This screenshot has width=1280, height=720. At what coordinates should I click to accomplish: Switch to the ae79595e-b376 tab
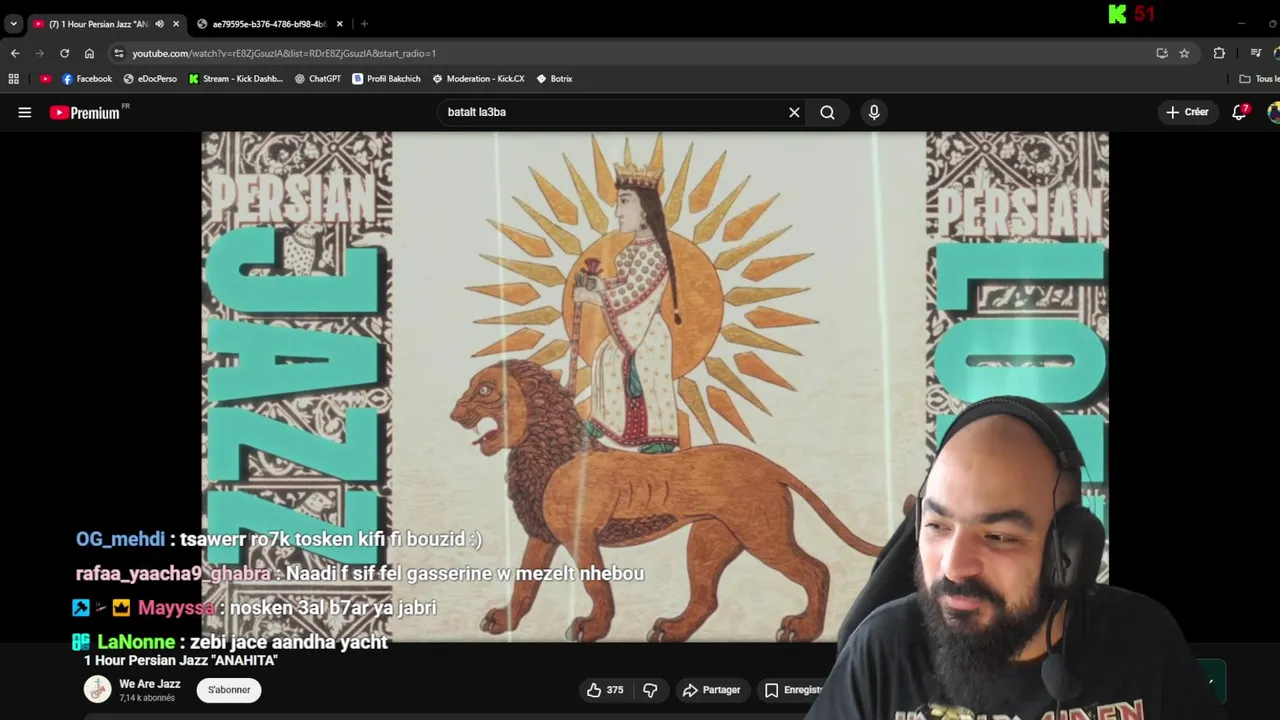[268, 24]
